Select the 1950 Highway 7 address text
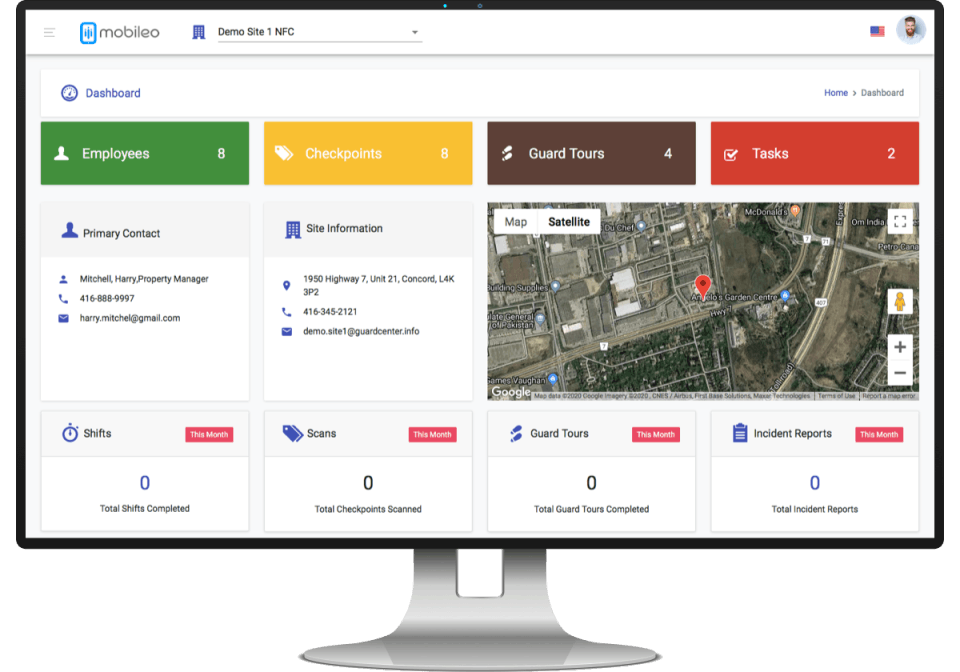The width and height of the screenshot is (960, 672). (x=378, y=285)
